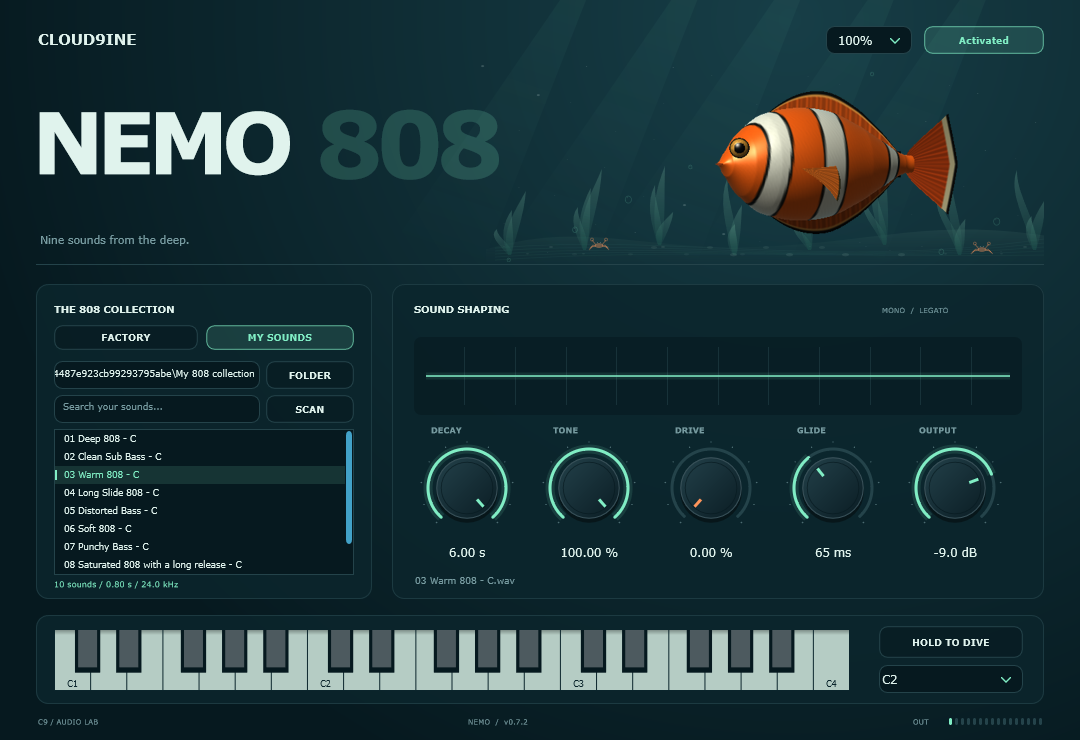Viewport: 1080px width, 740px height.
Task: Click the My 808 collection folder path field
Action: [x=157, y=375]
